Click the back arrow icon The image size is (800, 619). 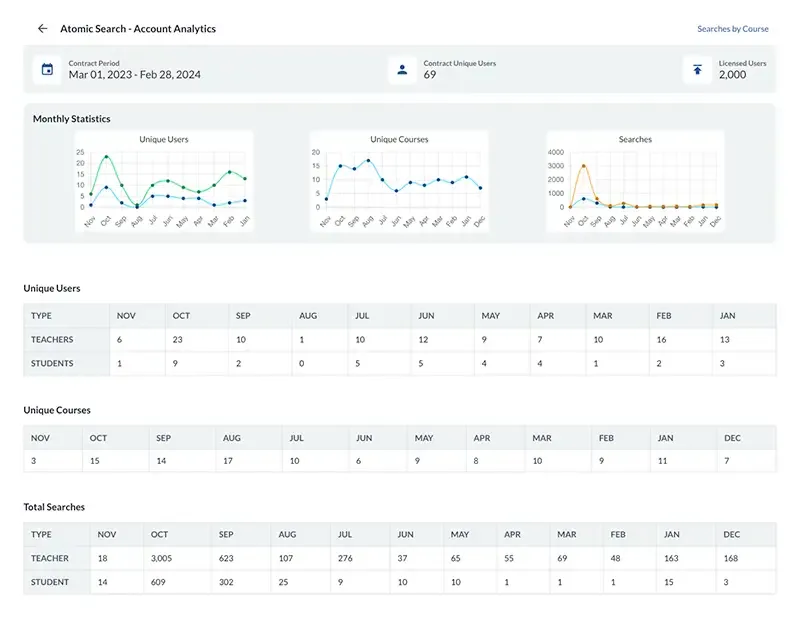click(42, 28)
